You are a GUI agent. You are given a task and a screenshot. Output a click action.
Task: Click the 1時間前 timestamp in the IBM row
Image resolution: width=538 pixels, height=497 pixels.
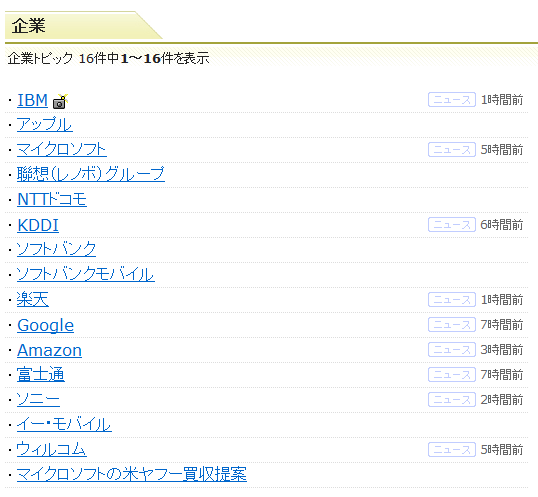click(x=502, y=100)
